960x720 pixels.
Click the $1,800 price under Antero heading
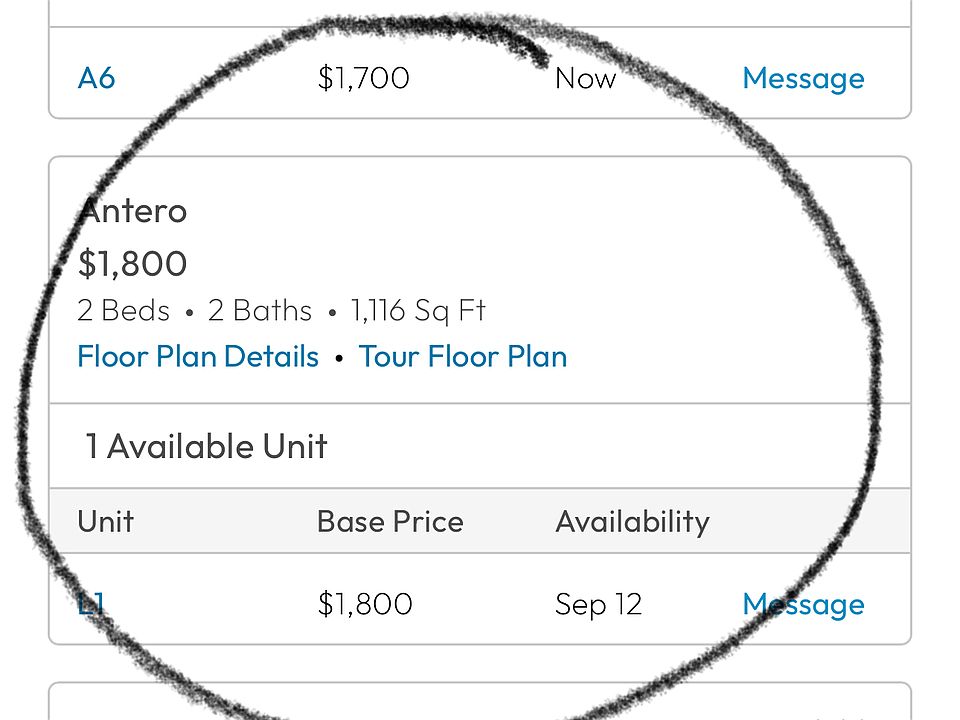coord(132,264)
